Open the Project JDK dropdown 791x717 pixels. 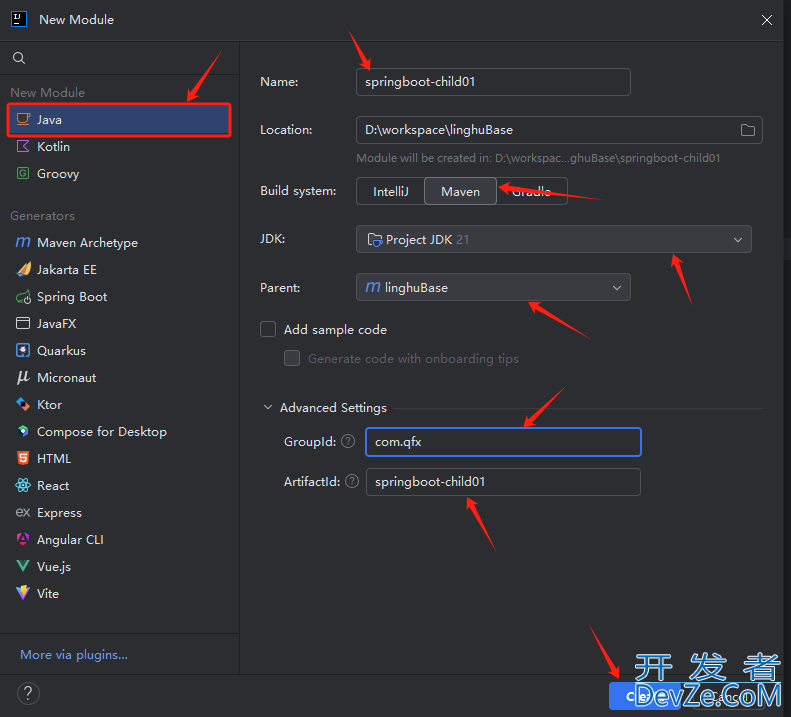coord(554,239)
